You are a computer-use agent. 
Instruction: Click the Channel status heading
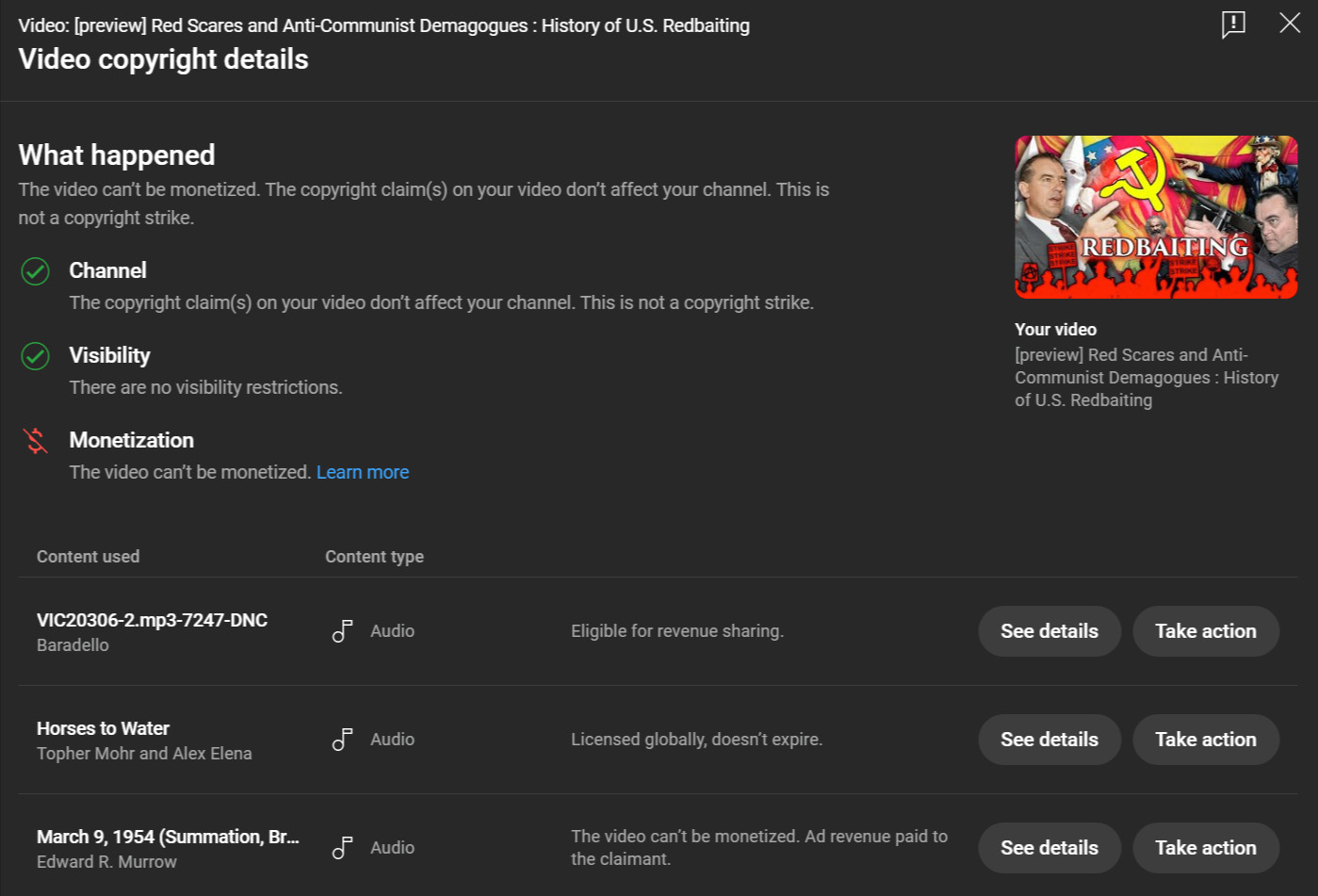107,270
